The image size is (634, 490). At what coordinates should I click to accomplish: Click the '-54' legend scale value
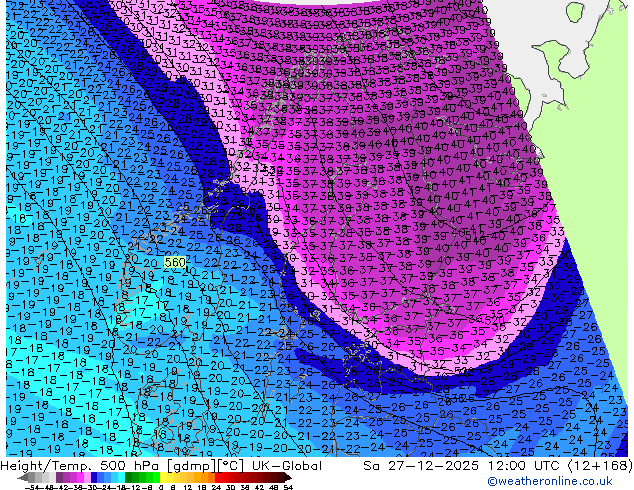point(32,487)
